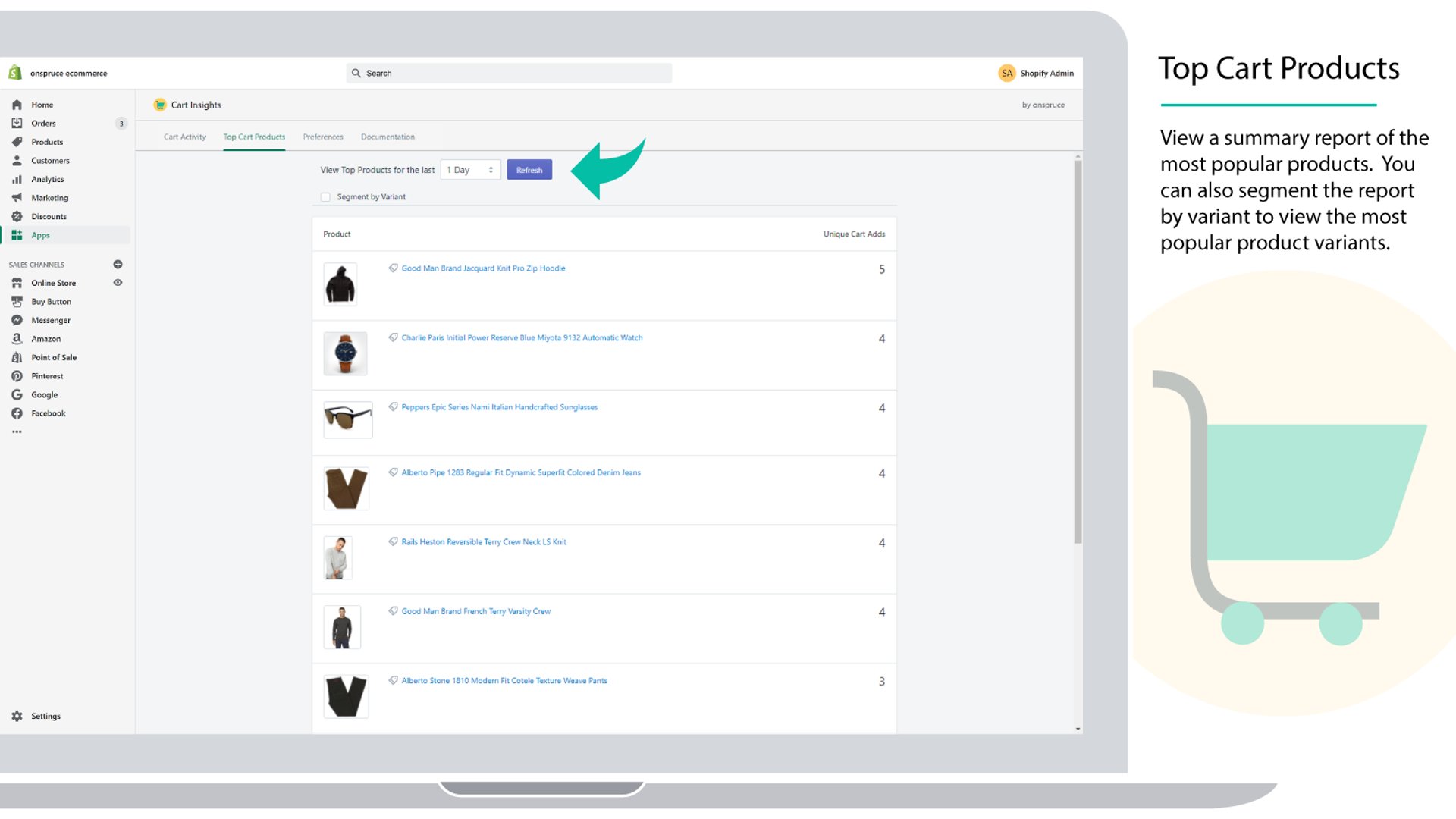Open the 1 Day period dropdown
Screen dimensions: 1456x819
[470, 170]
